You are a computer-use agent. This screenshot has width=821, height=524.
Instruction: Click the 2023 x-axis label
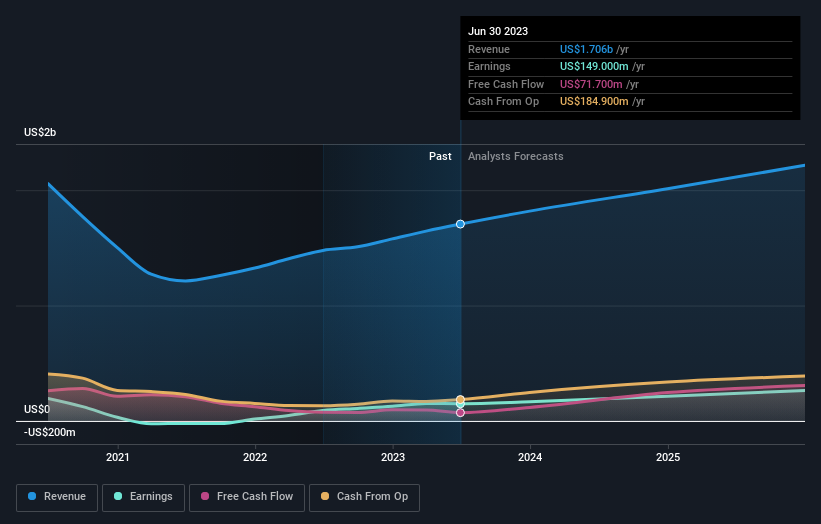pyautogui.click(x=393, y=457)
